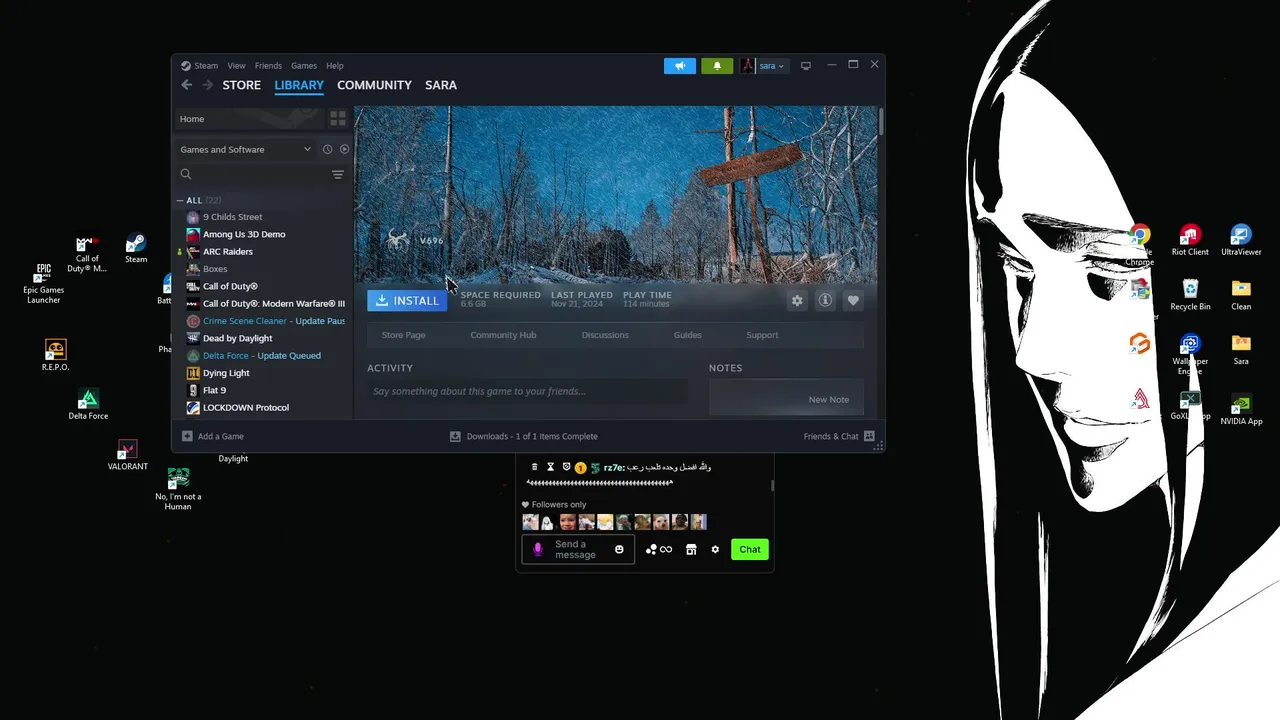Image resolution: width=1280 pixels, height=720 pixels.
Task: Go to the COMMUNITY tab
Action: click(x=374, y=85)
